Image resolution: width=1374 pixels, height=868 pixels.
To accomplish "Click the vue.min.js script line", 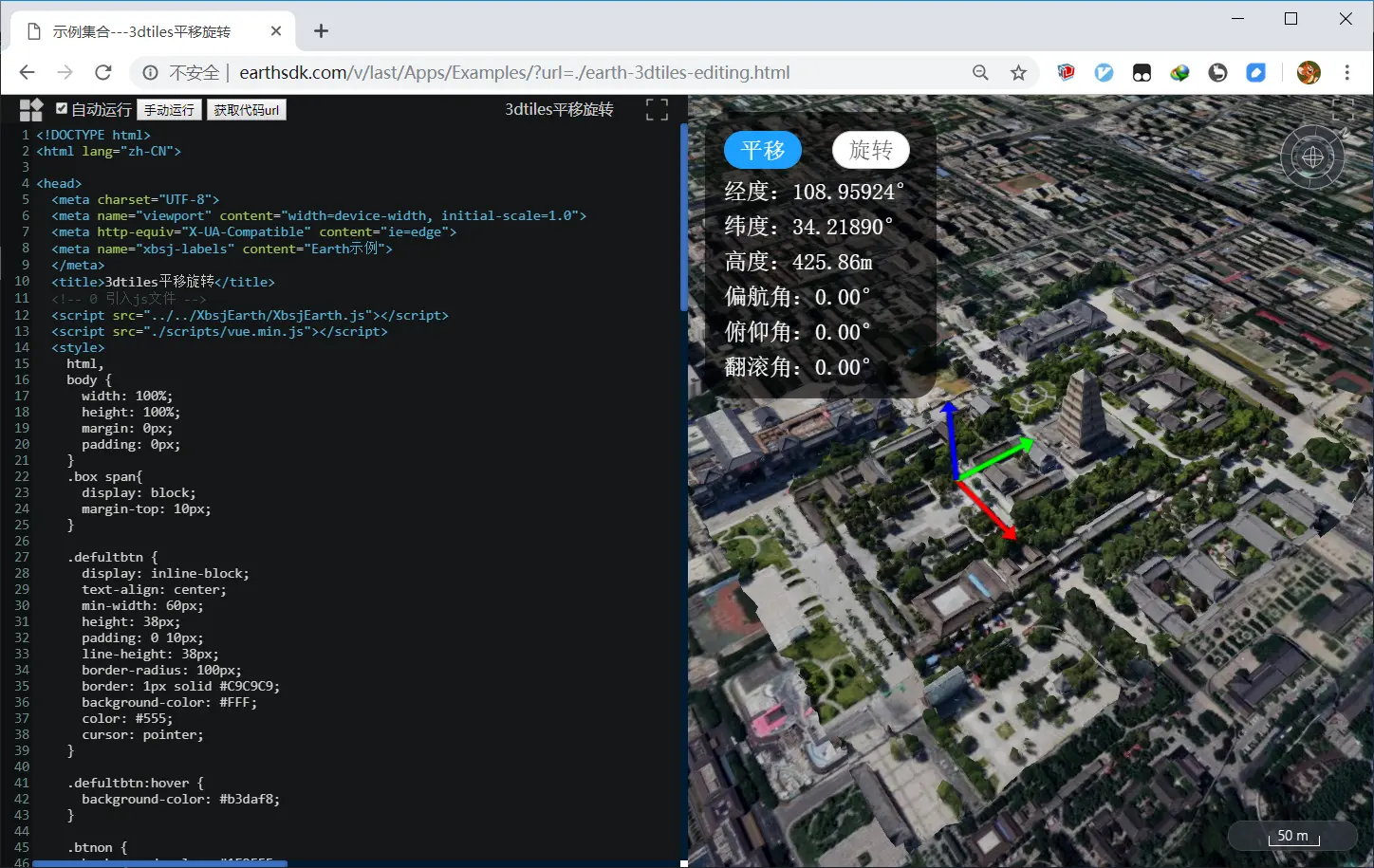I will [219, 331].
